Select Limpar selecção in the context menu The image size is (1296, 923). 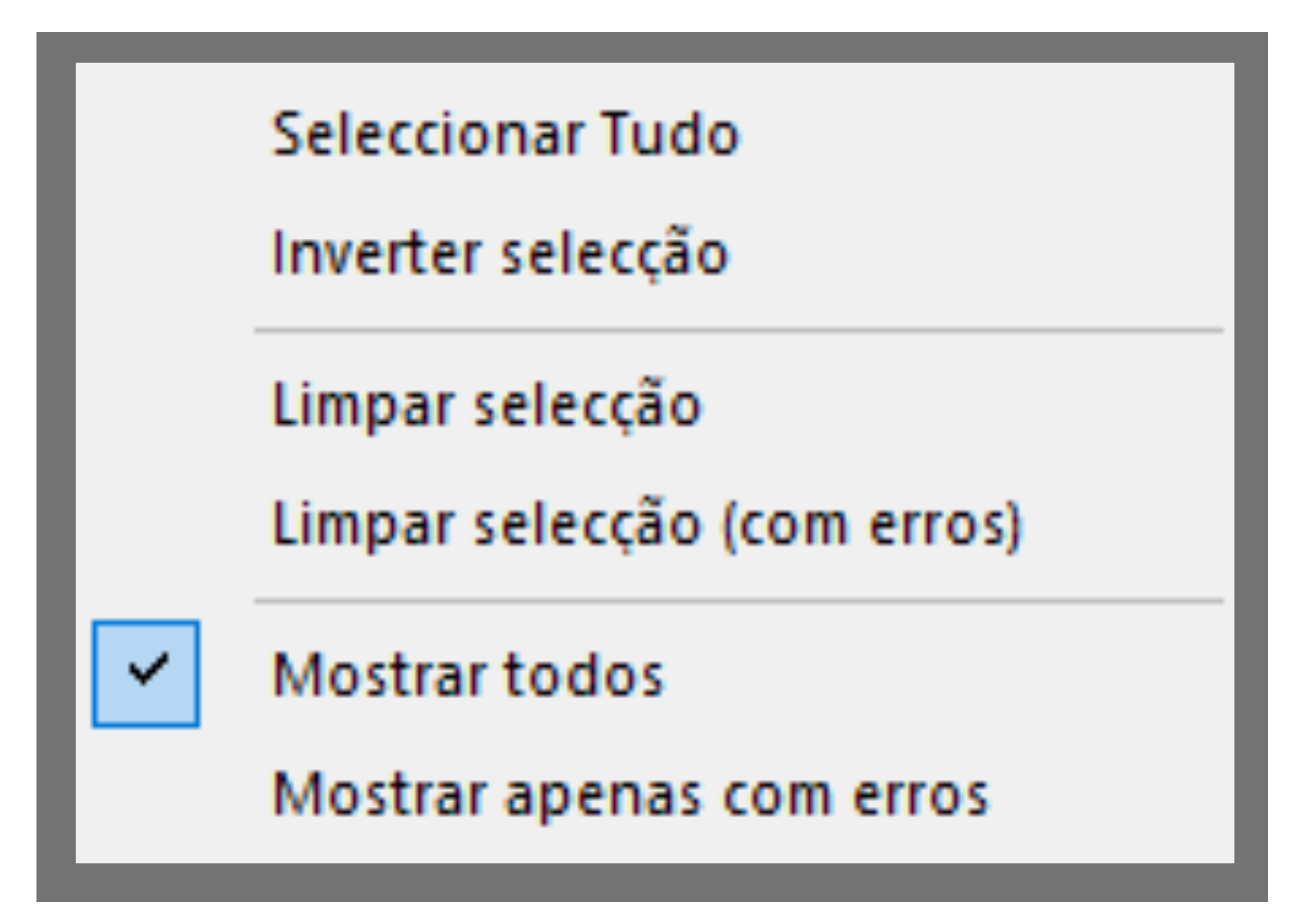click(487, 406)
